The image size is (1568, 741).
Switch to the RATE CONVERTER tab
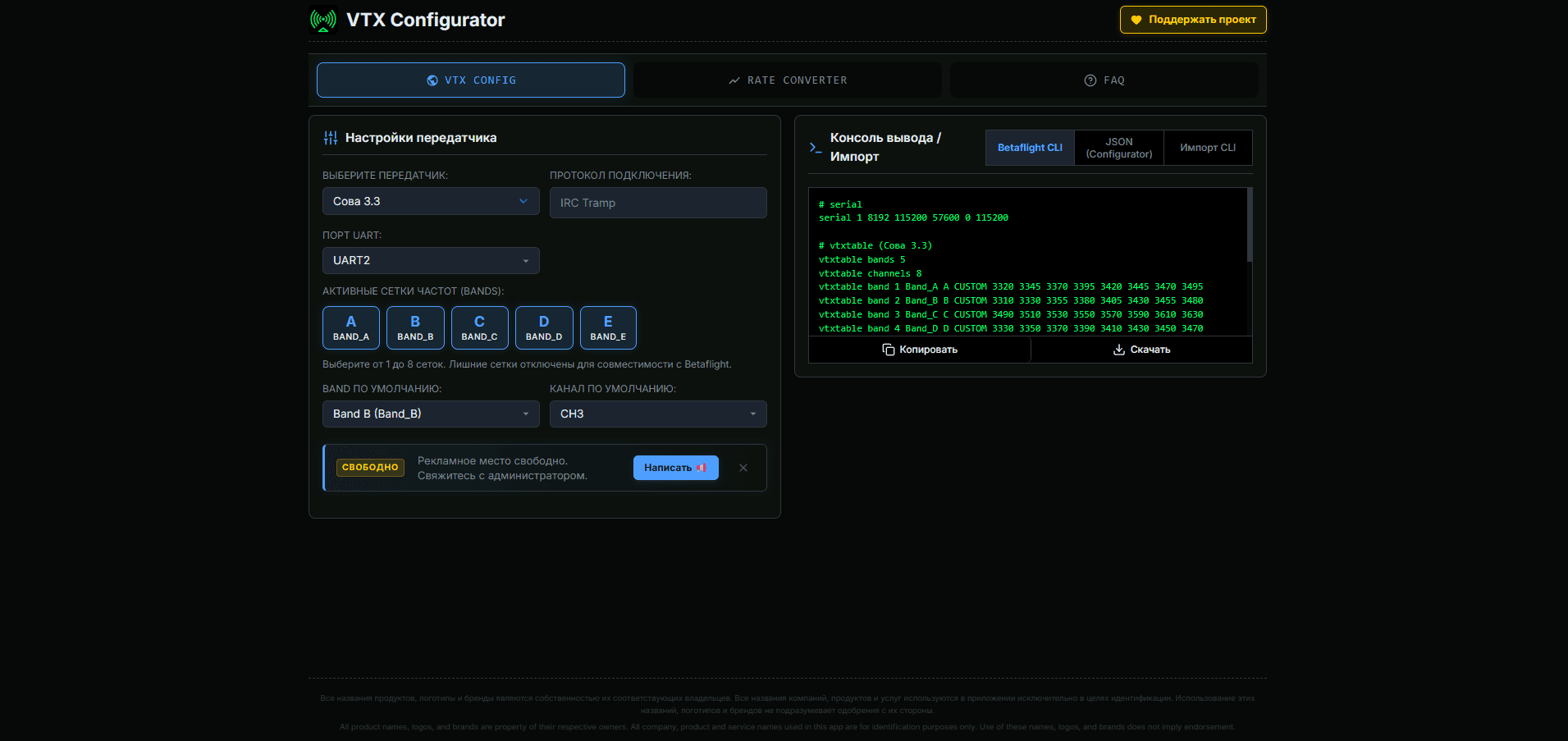(788, 80)
